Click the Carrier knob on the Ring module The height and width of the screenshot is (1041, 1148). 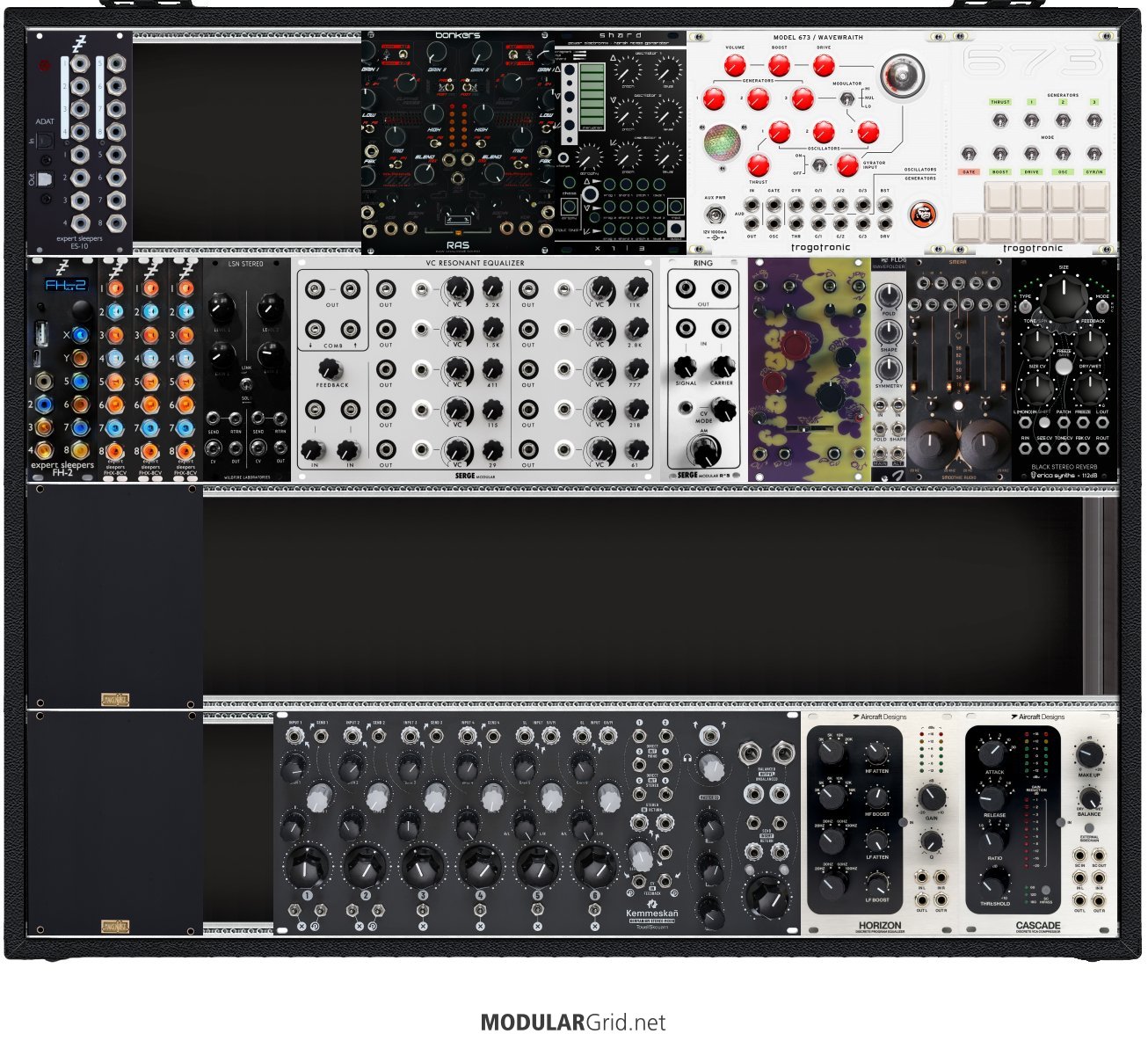pos(723,367)
